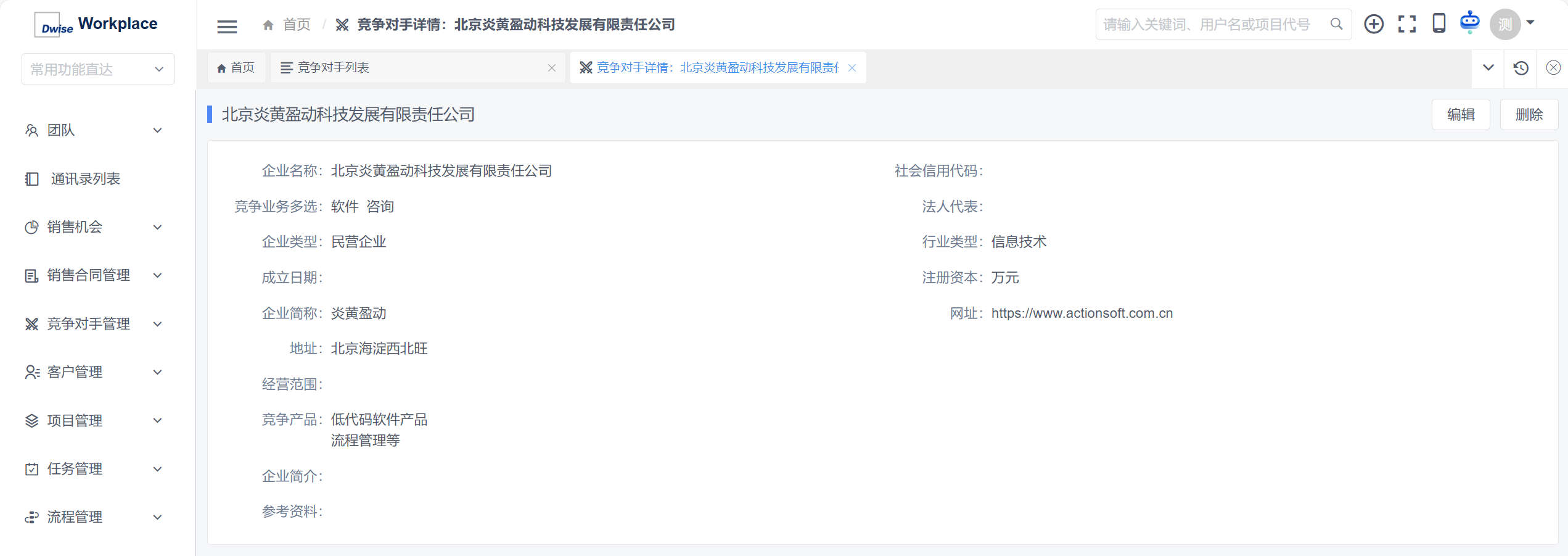The width and height of the screenshot is (1568, 556).
Task: Click the 销售机会 pie chart icon
Action: (31, 227)
